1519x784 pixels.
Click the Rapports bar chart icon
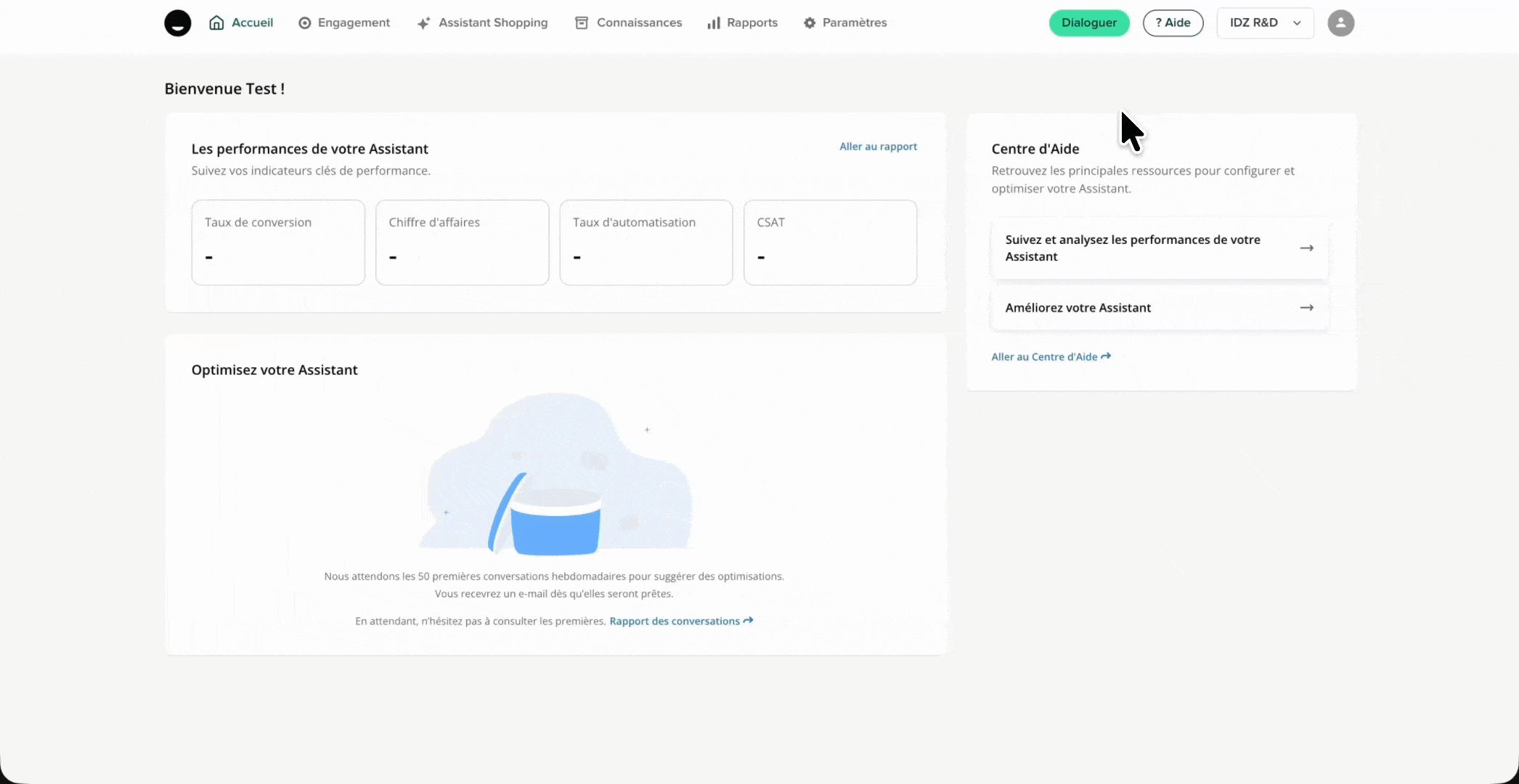[x=714, y=23]
